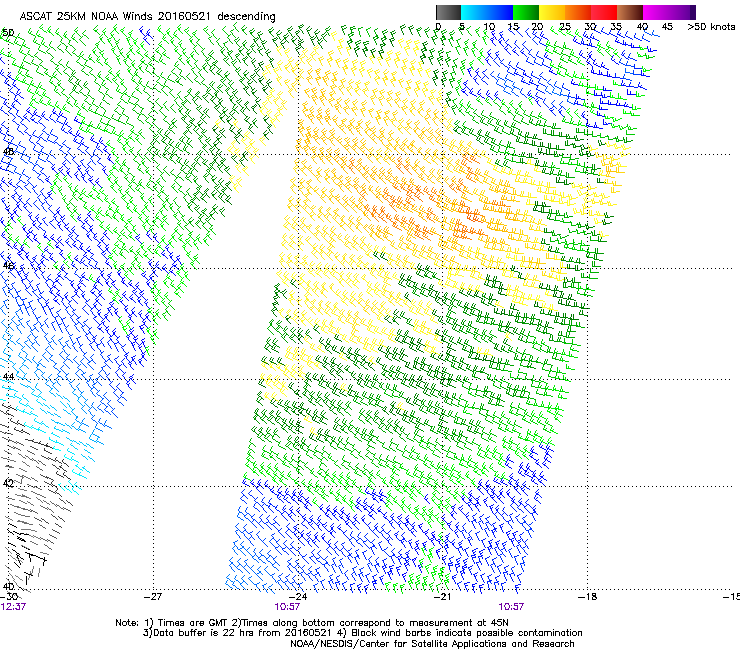Click the legend value 0
This screenshot has width=740, height=650.
click(x=438, y=26)
